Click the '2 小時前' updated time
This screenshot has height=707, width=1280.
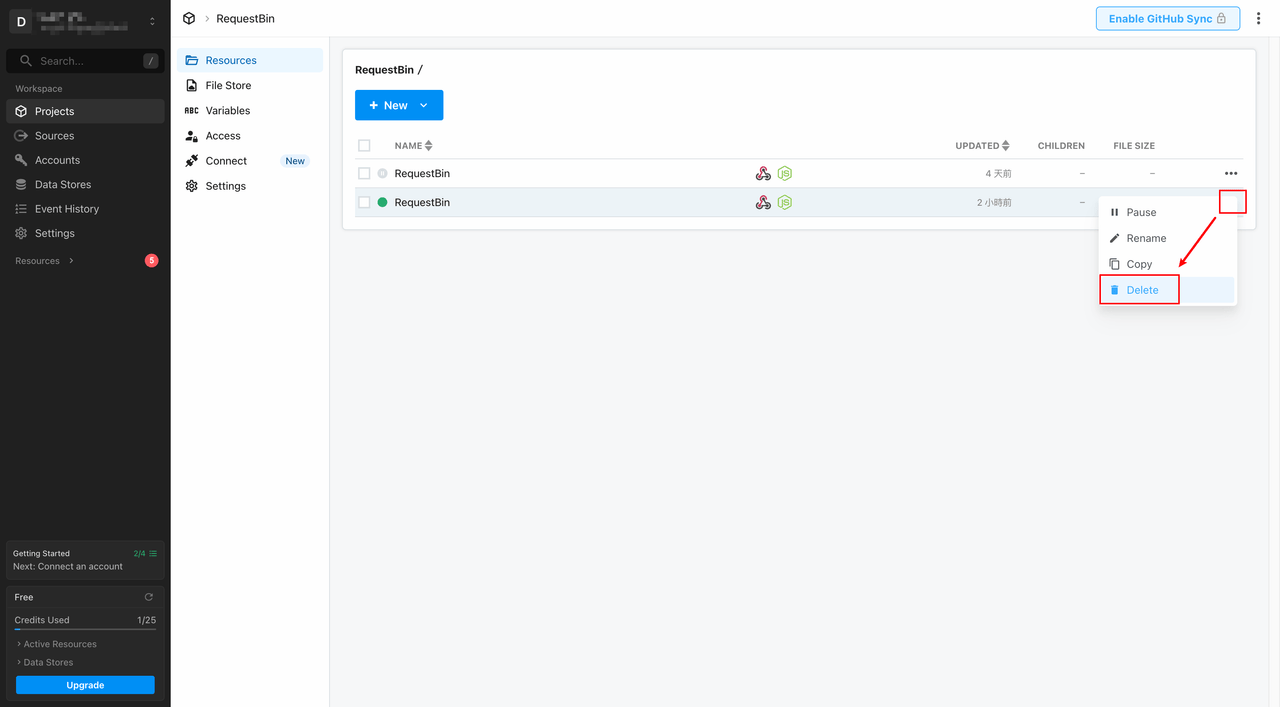tap(994, 202)
